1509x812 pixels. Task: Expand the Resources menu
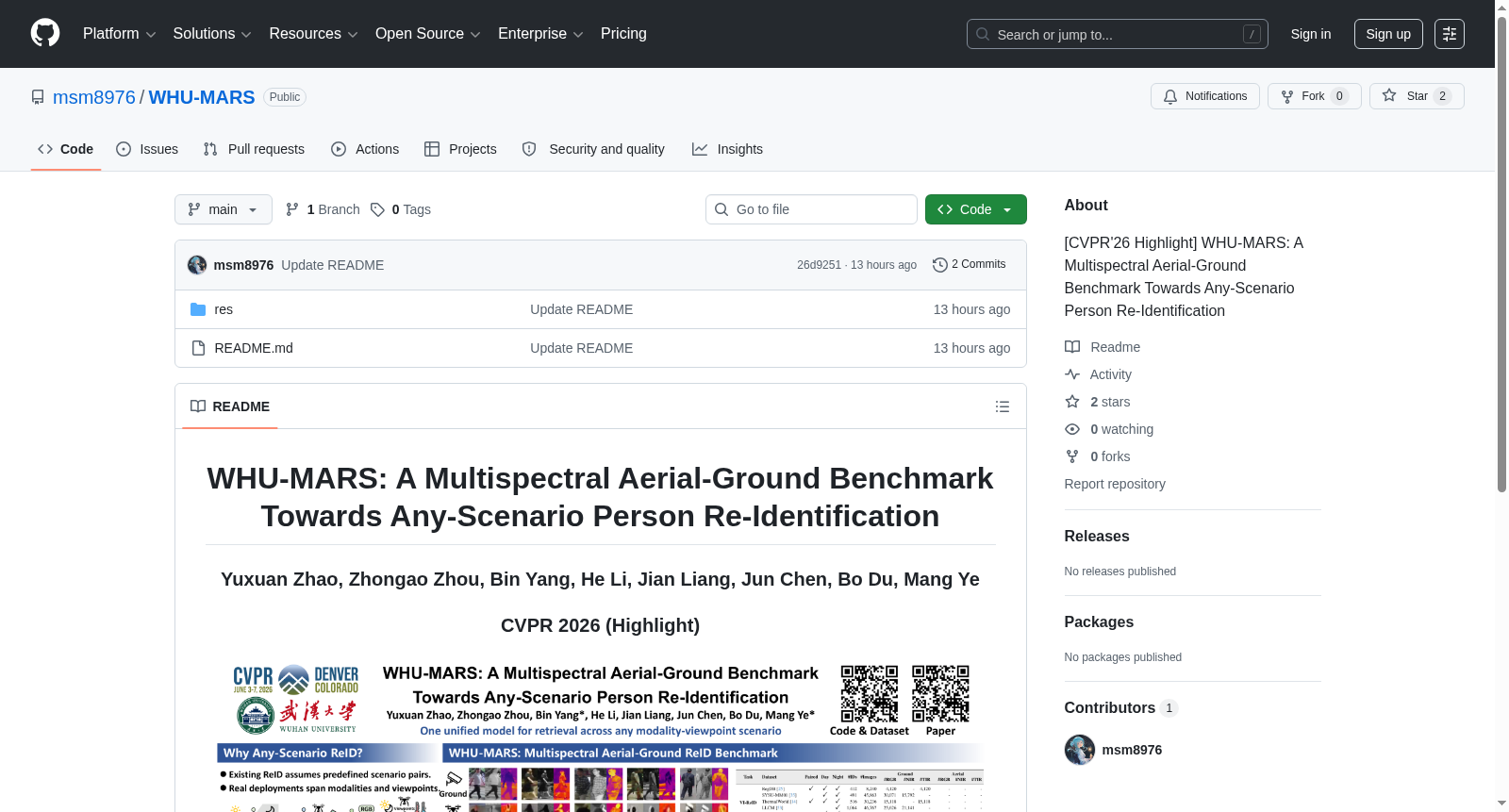point(314,34)
